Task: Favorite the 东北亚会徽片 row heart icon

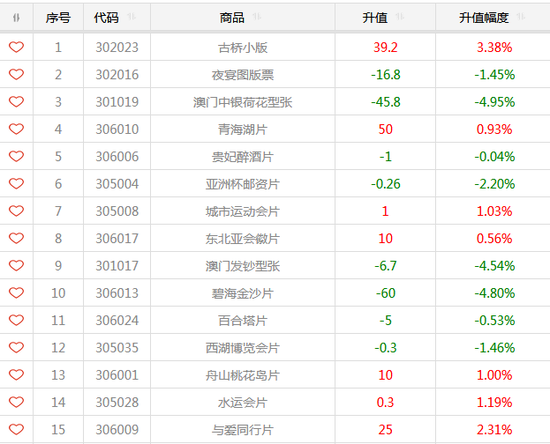Action: pos(16,238)
